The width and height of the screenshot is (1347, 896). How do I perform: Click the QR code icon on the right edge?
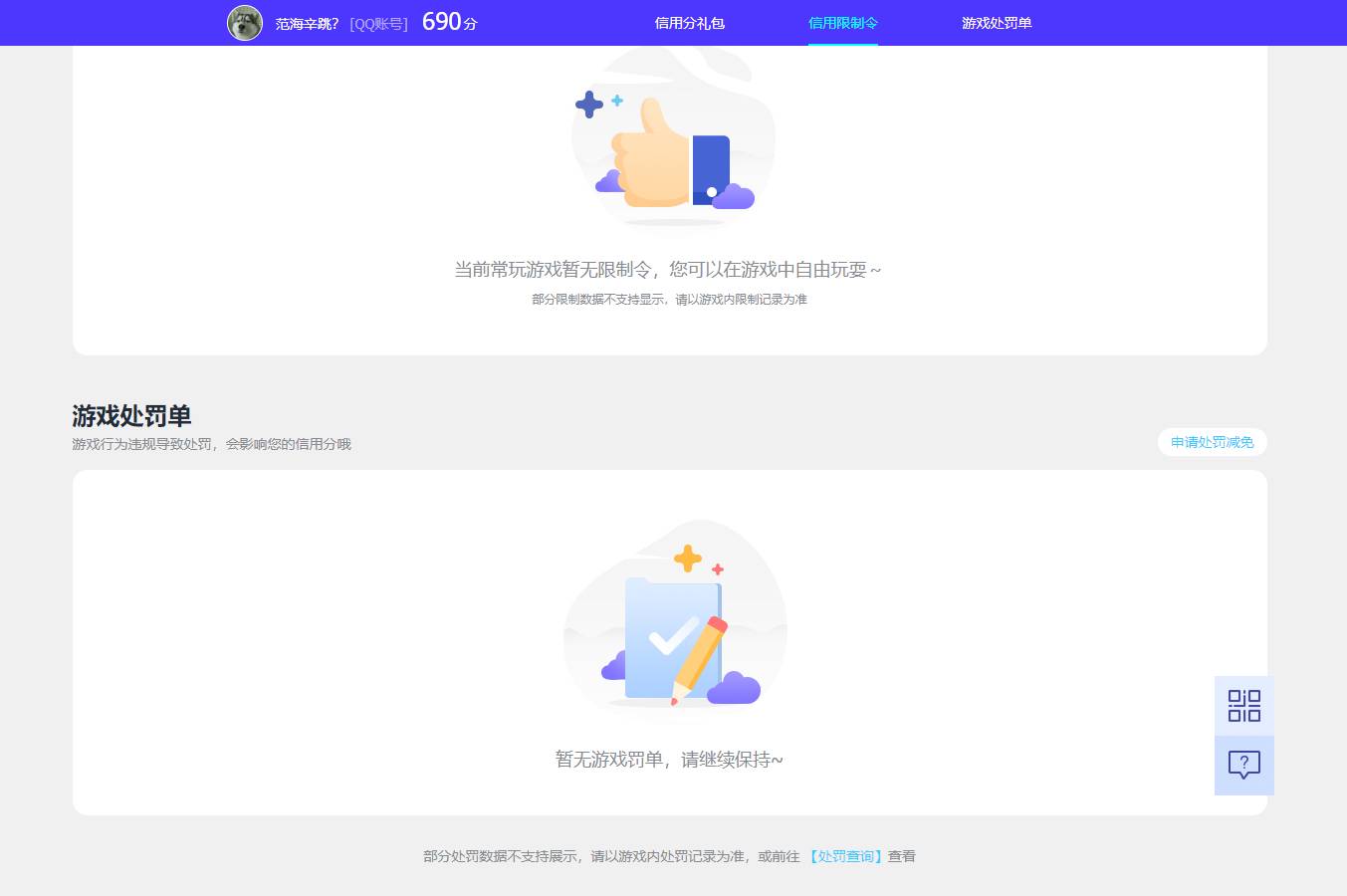(x=1243, y=705)
